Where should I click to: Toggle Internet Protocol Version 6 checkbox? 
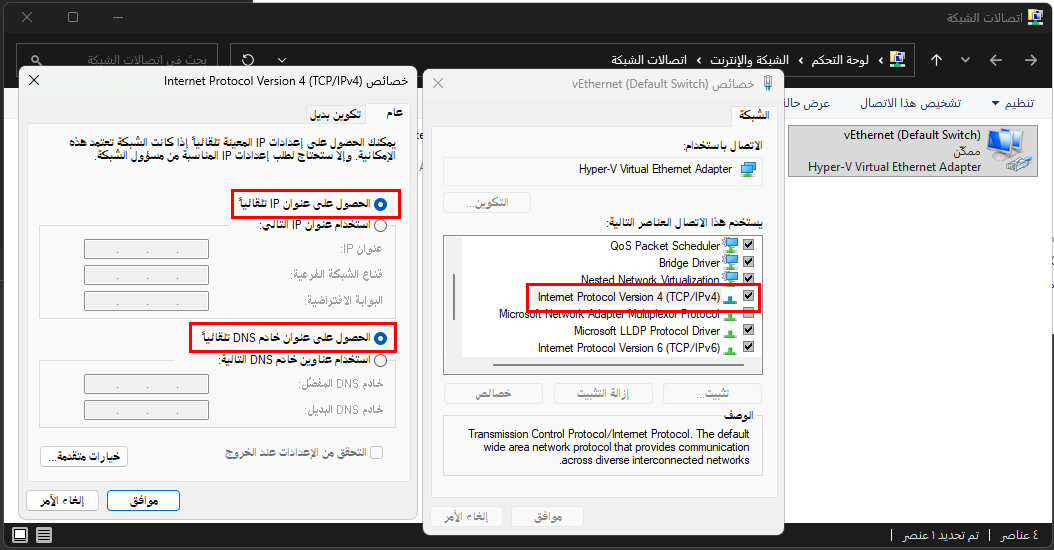(748, 347)
